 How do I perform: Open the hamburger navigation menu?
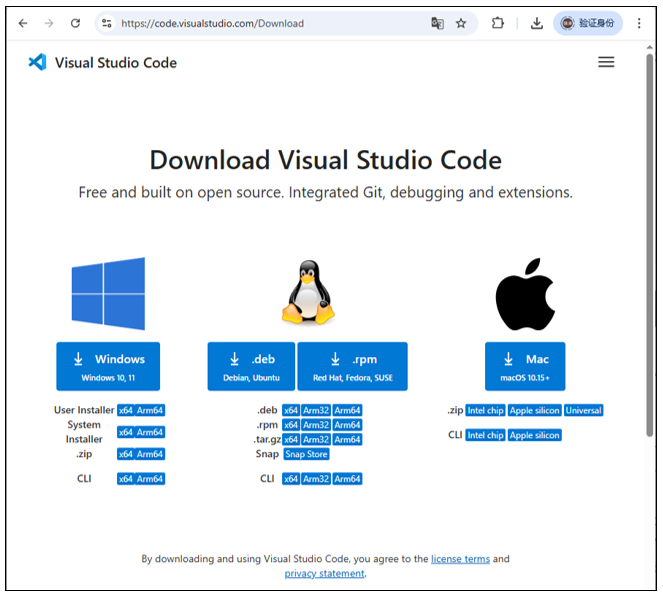coord(606,62)
